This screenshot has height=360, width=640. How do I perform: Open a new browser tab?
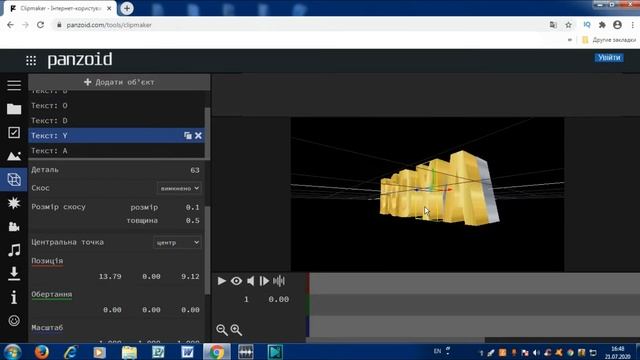click(127, 8)
